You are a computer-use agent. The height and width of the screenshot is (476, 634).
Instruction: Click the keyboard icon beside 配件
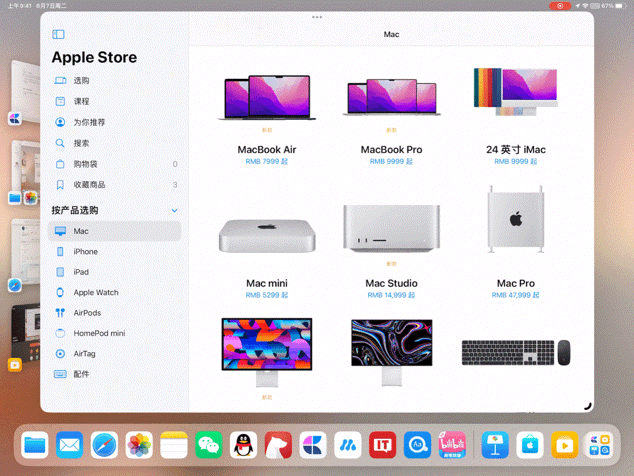click(x=60, y=374)
